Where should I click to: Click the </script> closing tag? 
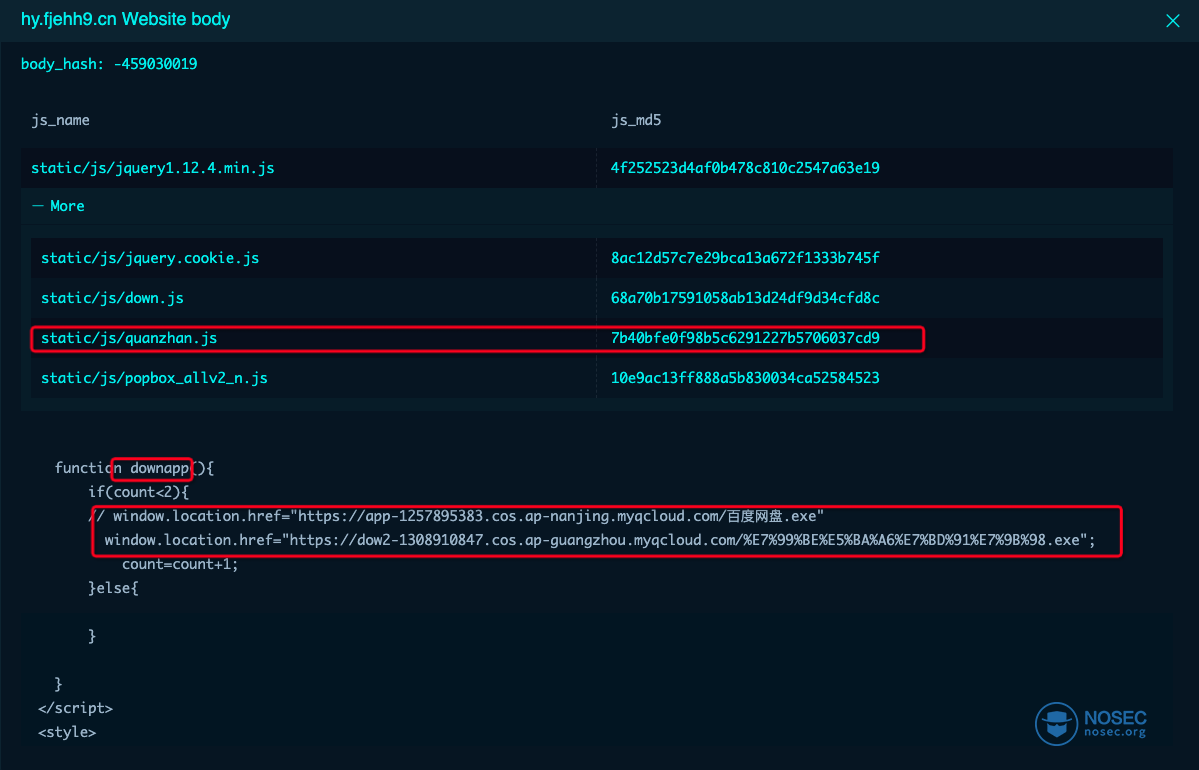pos(76,708)
